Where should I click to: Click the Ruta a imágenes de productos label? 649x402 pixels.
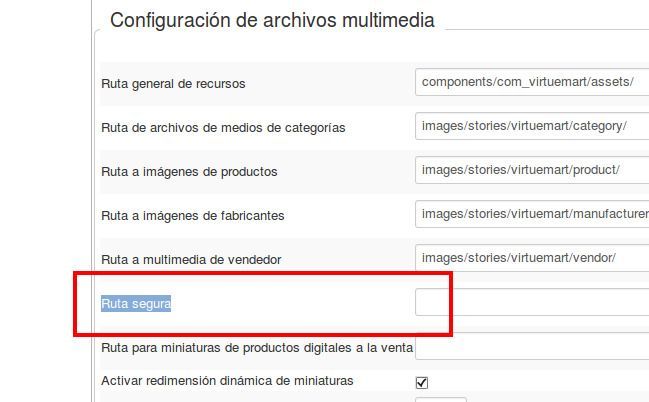click(189, 172)
